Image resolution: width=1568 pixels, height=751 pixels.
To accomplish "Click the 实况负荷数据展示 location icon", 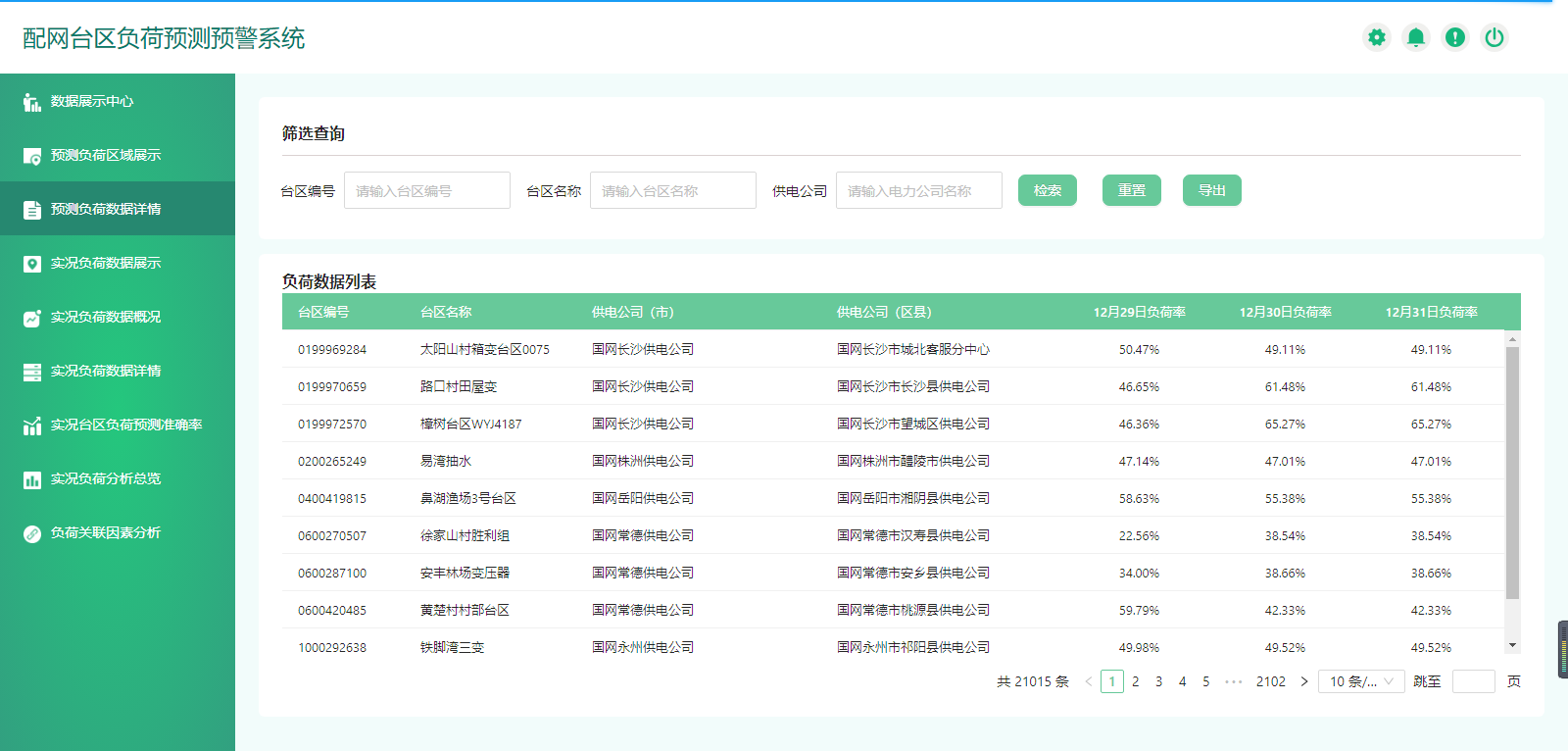I will coord(32,264).
